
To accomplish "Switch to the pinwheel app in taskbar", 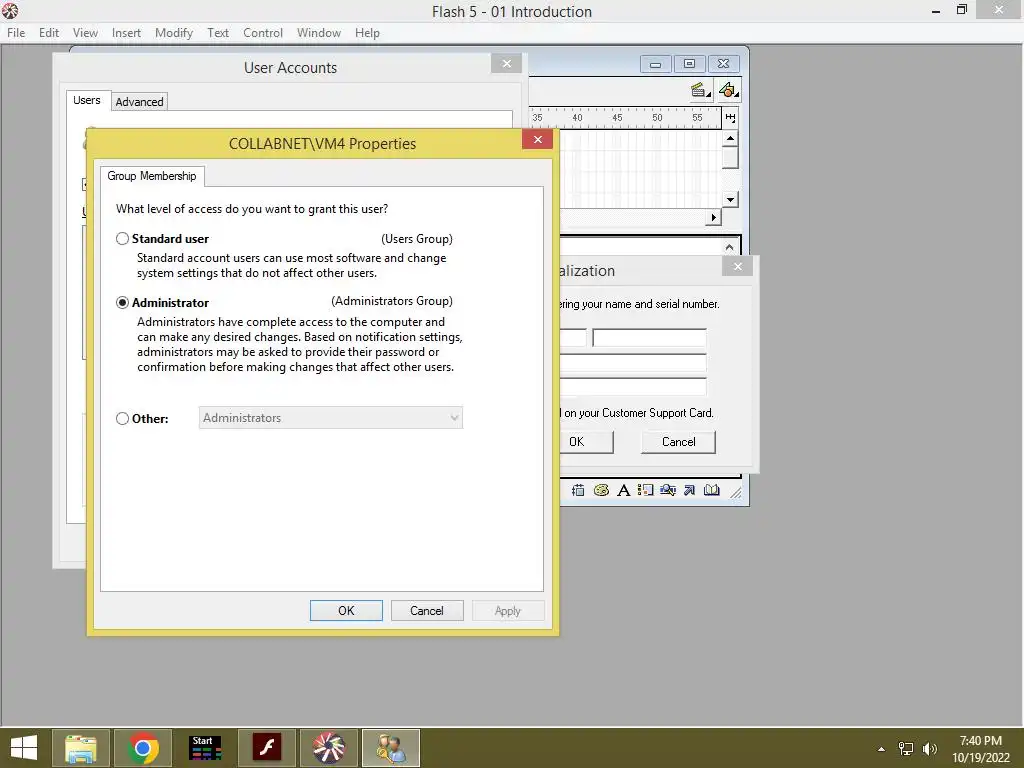I will [328, 748].
